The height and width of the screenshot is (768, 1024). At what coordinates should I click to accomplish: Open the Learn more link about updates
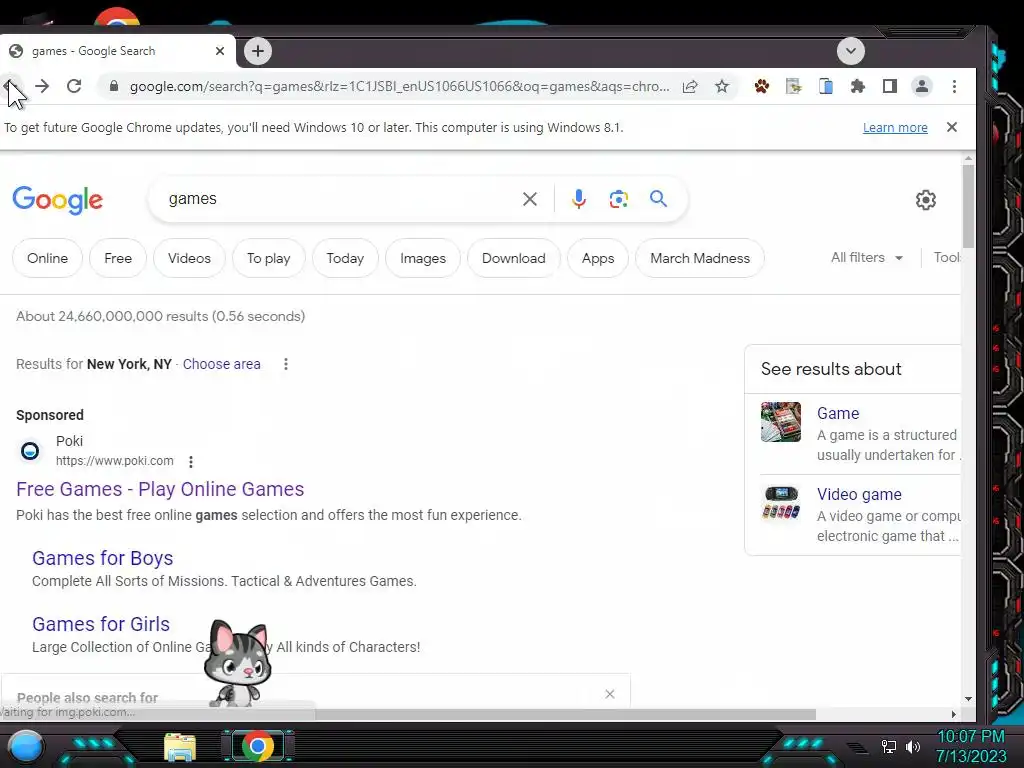pyautogui.click(x=895, y=127)
